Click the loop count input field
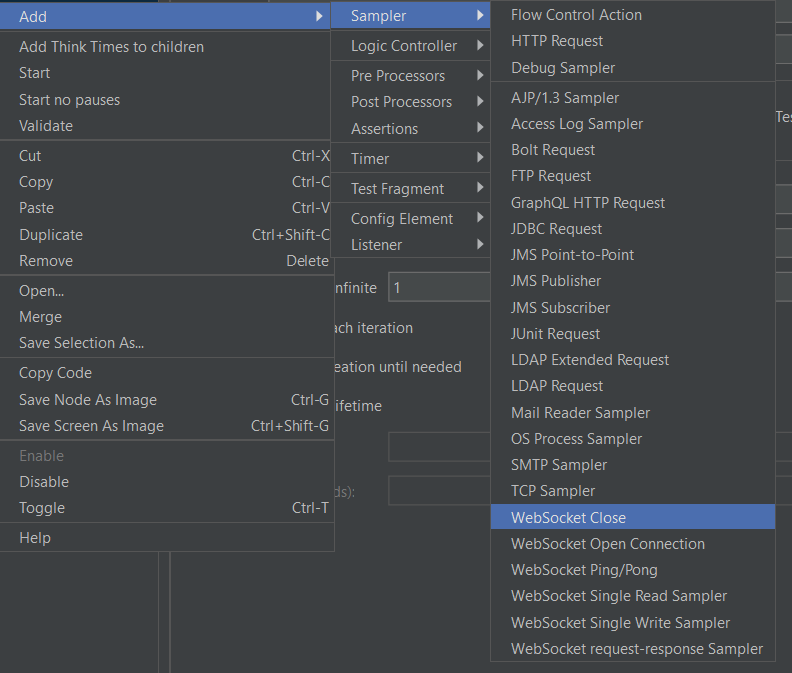Screen dimensions: 792x673 [438, 288]
